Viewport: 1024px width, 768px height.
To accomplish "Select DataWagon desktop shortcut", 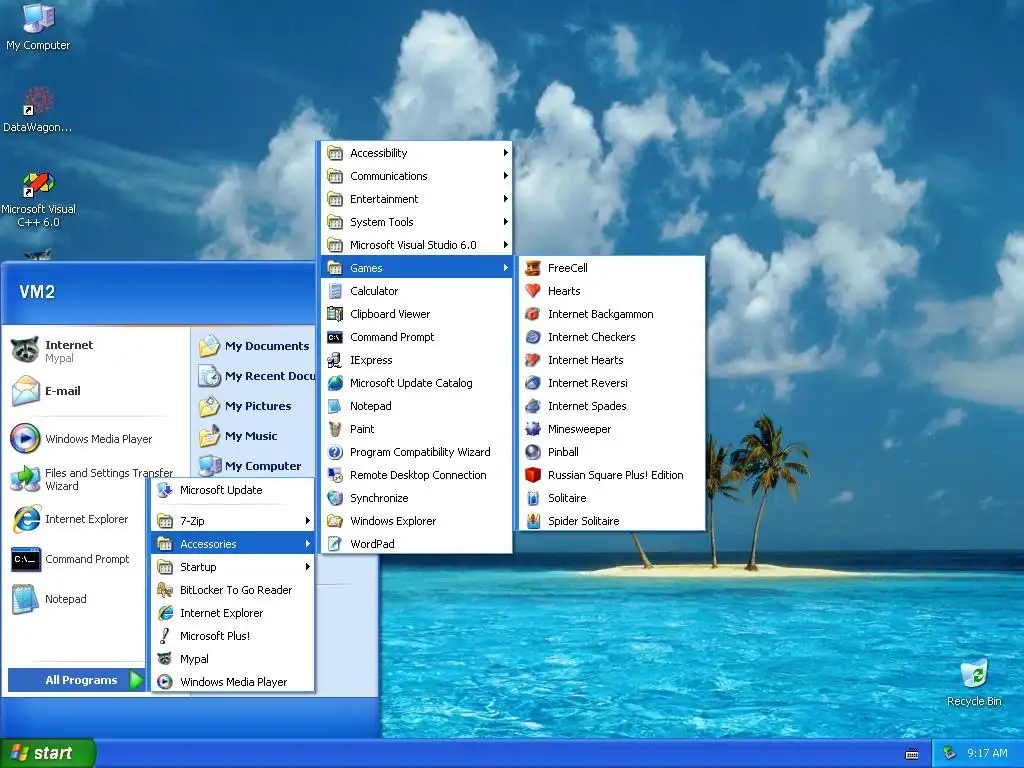I will 38,110.
